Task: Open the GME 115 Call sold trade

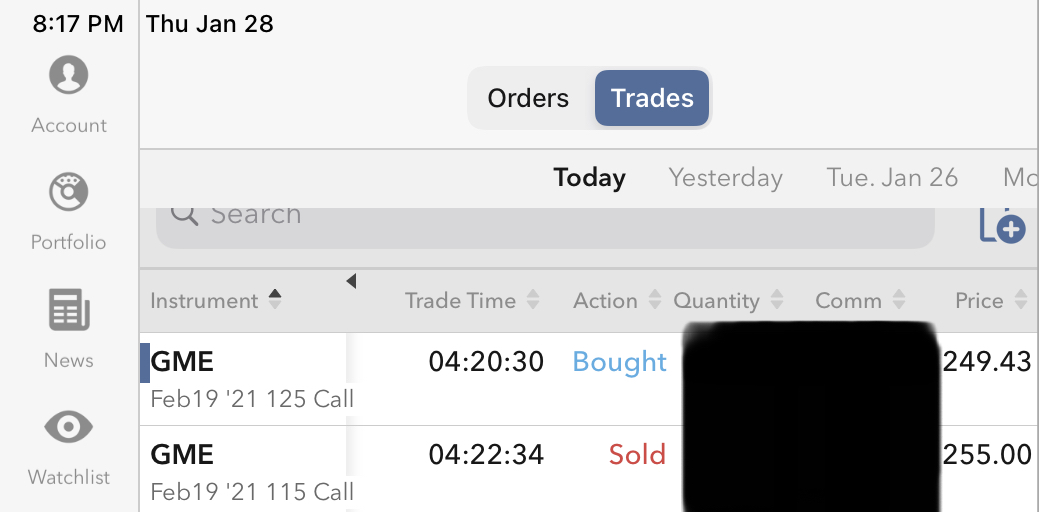Action: 252,471
